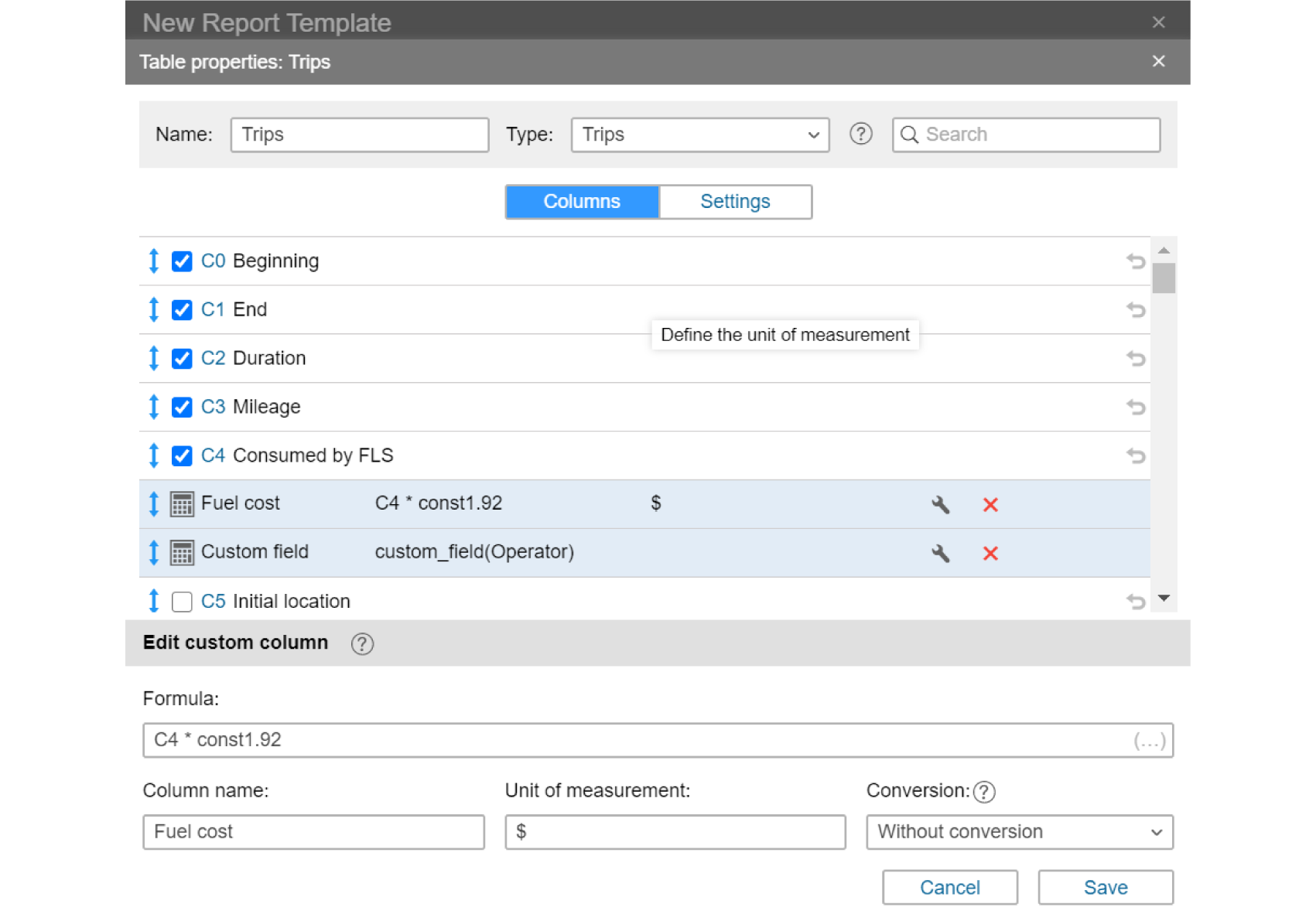Expand the Conversion dropdown

pyautogui.click(x=1019, y=832)
